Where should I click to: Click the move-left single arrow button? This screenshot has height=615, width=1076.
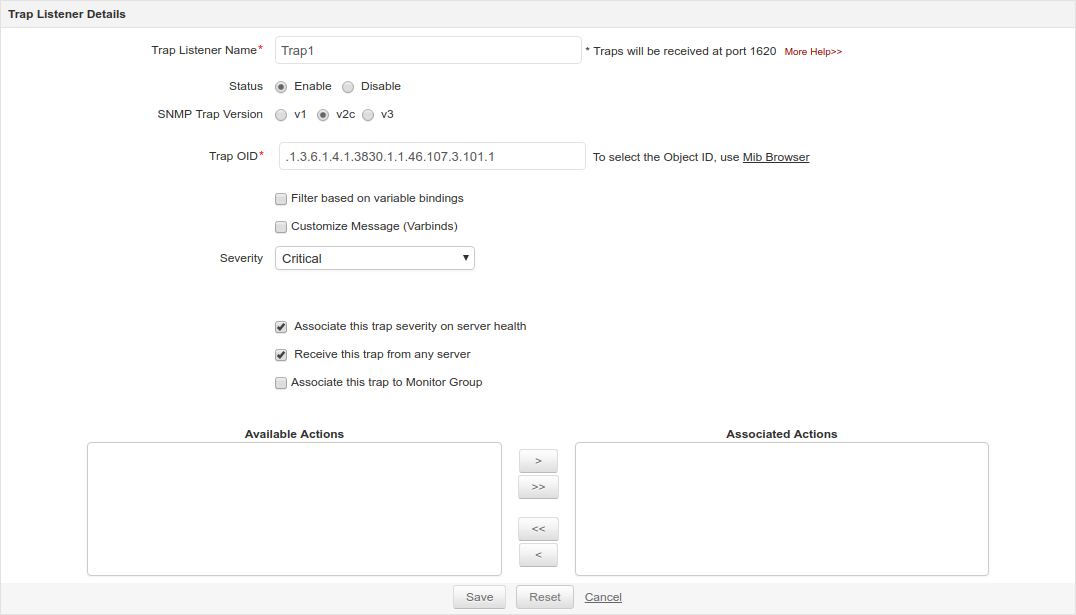click(x=538, y=555)
